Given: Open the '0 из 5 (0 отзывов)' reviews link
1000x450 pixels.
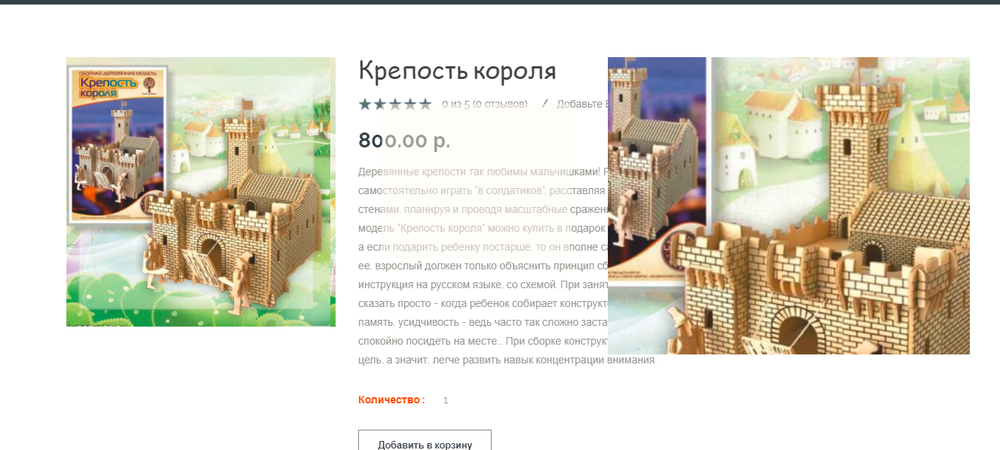Looking at the screenshot, I should pyautogui.click(x=484, y=104).
